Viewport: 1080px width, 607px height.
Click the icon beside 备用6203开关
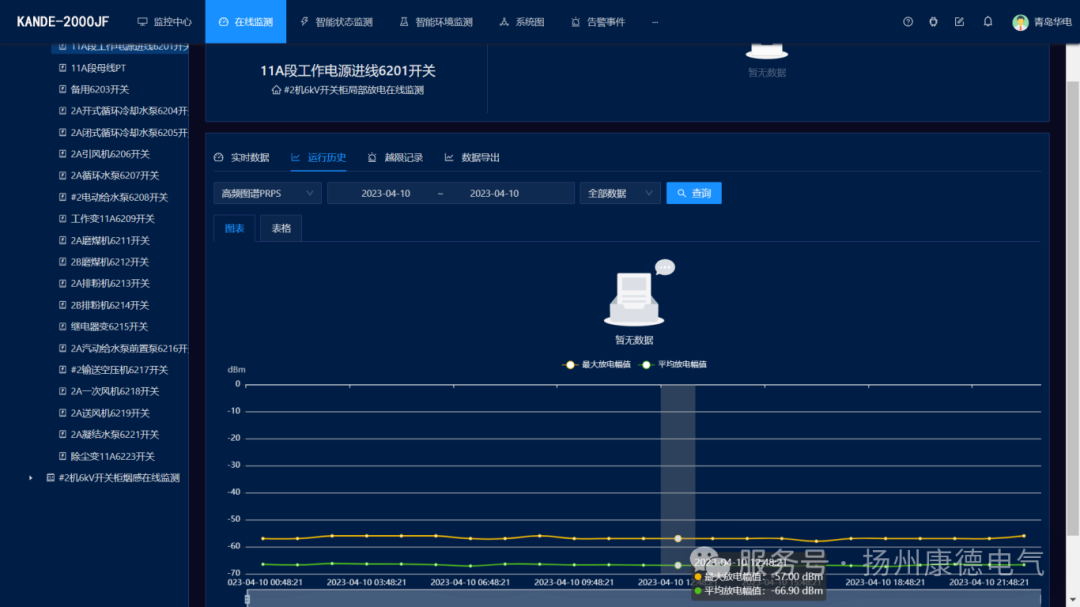click(62, 89)
